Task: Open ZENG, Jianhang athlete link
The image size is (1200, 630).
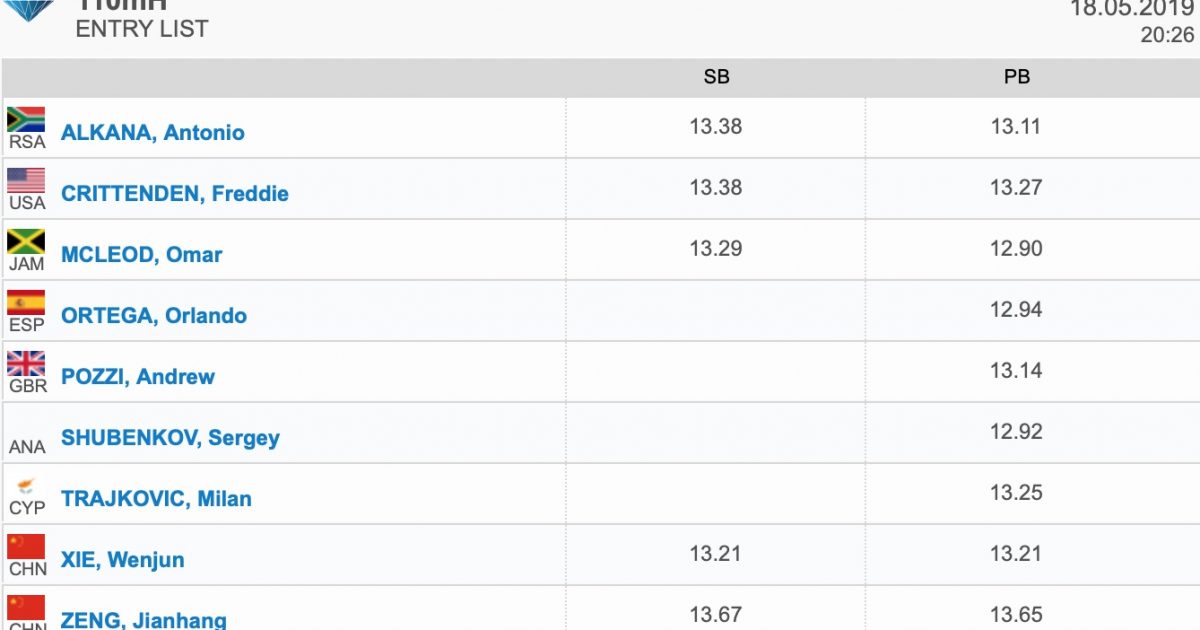Action: click(x=144, y=620)
